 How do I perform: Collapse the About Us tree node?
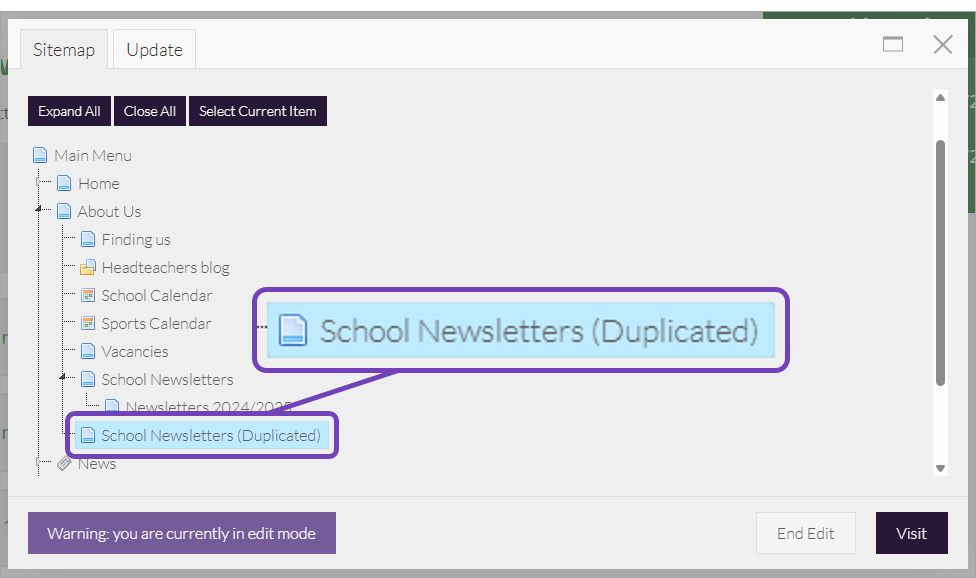tap(39, 210)
